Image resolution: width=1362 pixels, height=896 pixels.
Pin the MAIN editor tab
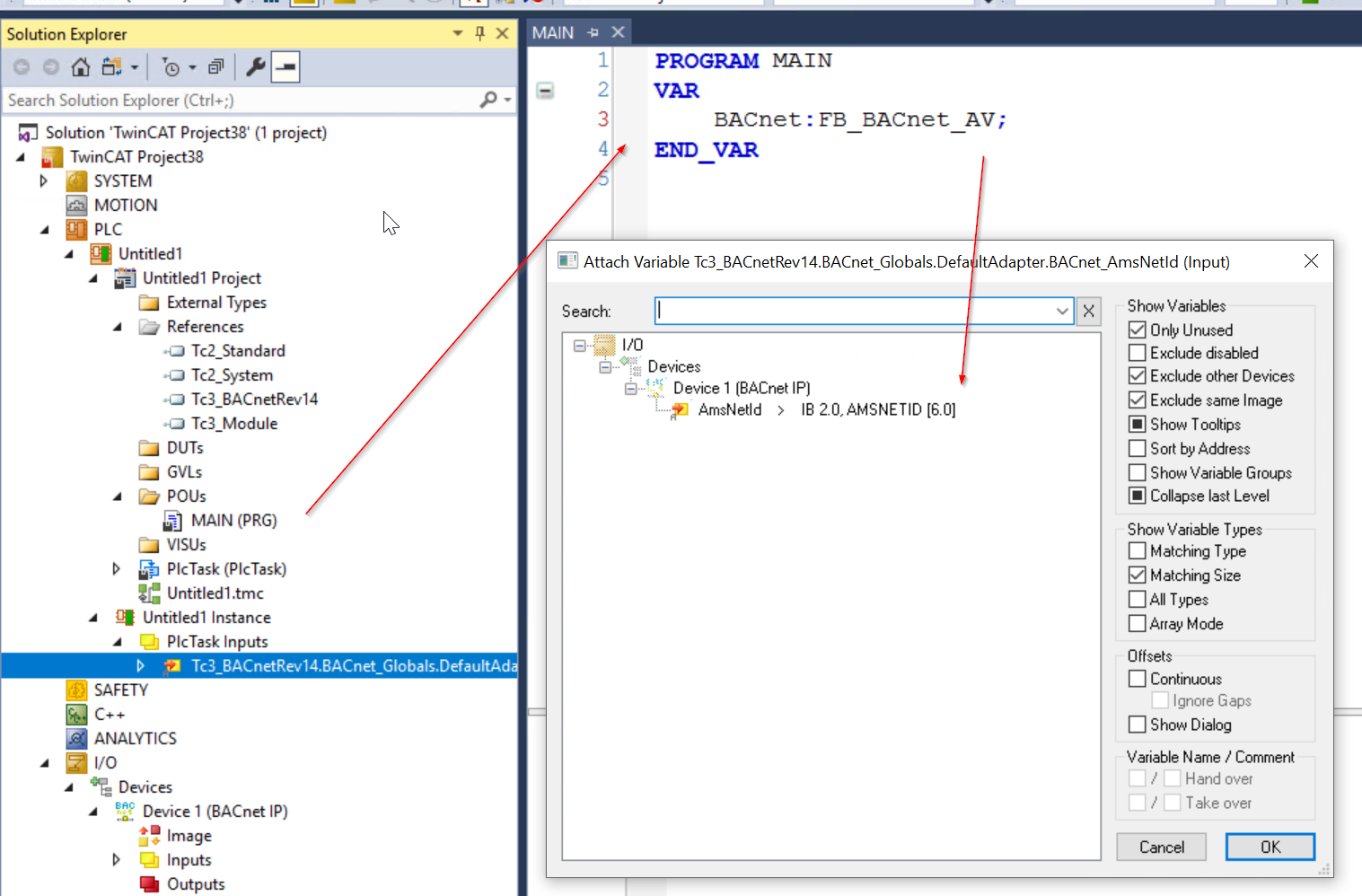593,32
